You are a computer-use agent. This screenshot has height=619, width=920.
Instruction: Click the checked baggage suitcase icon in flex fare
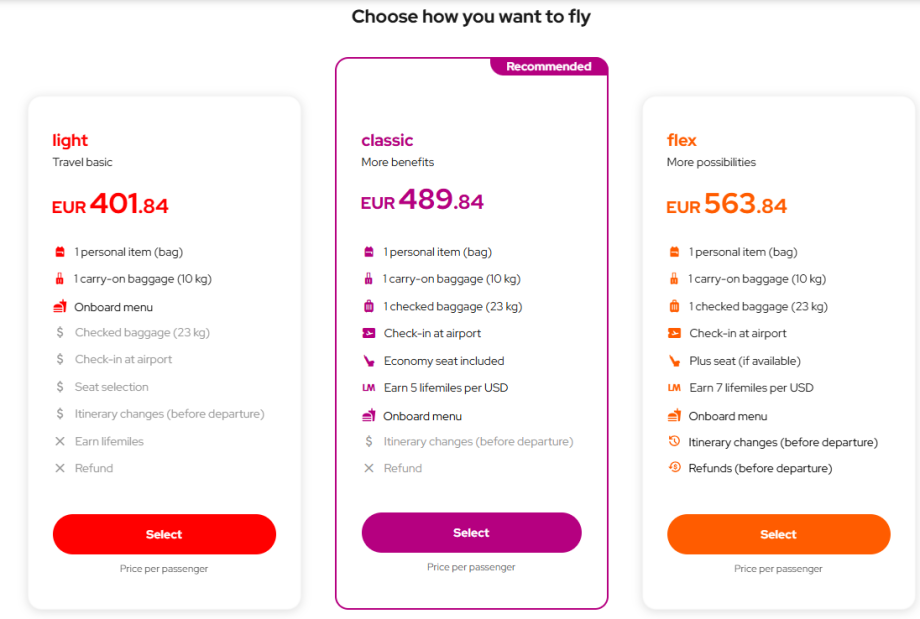tap(674, 307)
